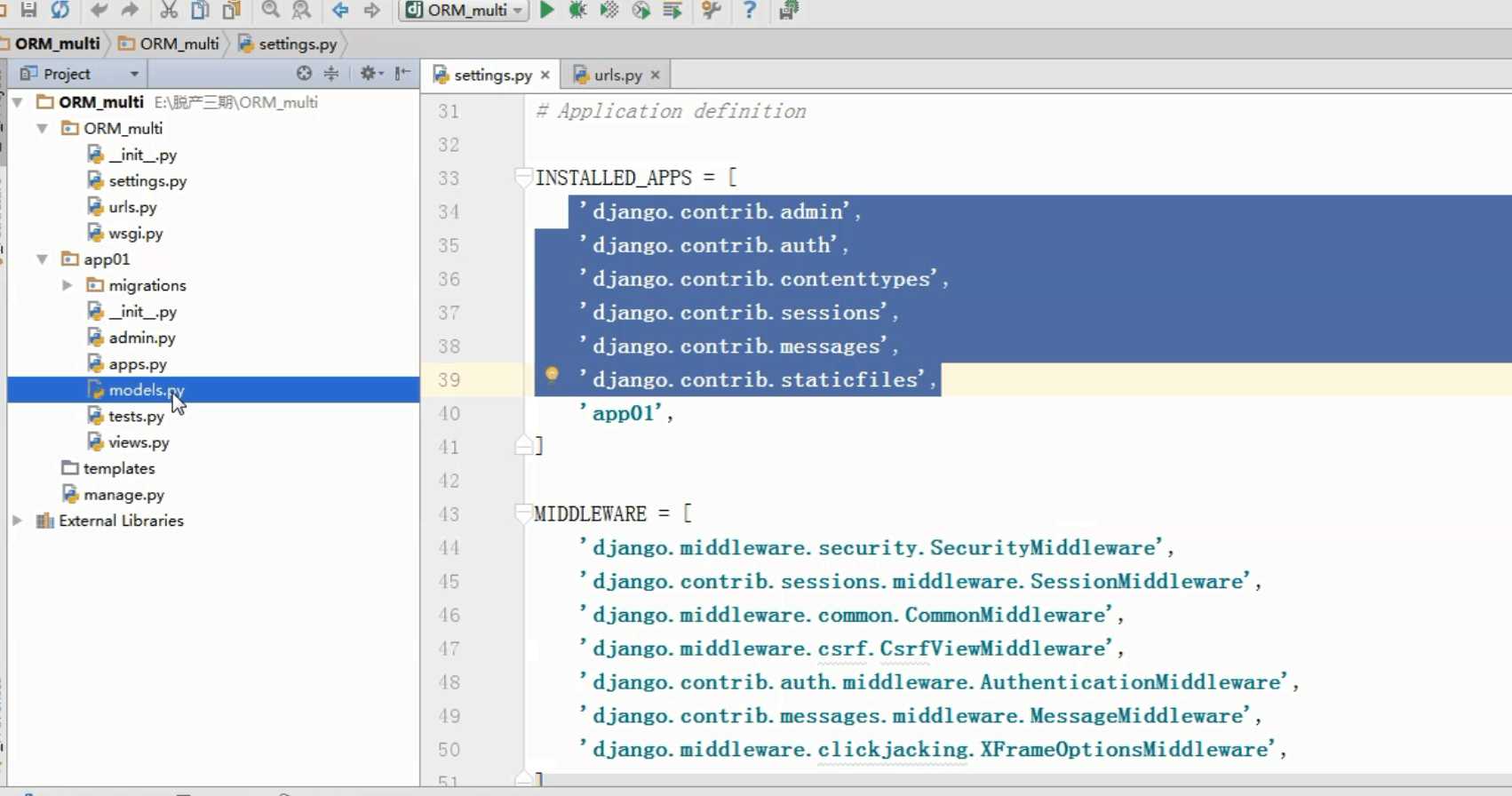This screenshot has height=796, width=1512.
Task: Click the fold end marker on line 41
Action: (x=523, y=446)
